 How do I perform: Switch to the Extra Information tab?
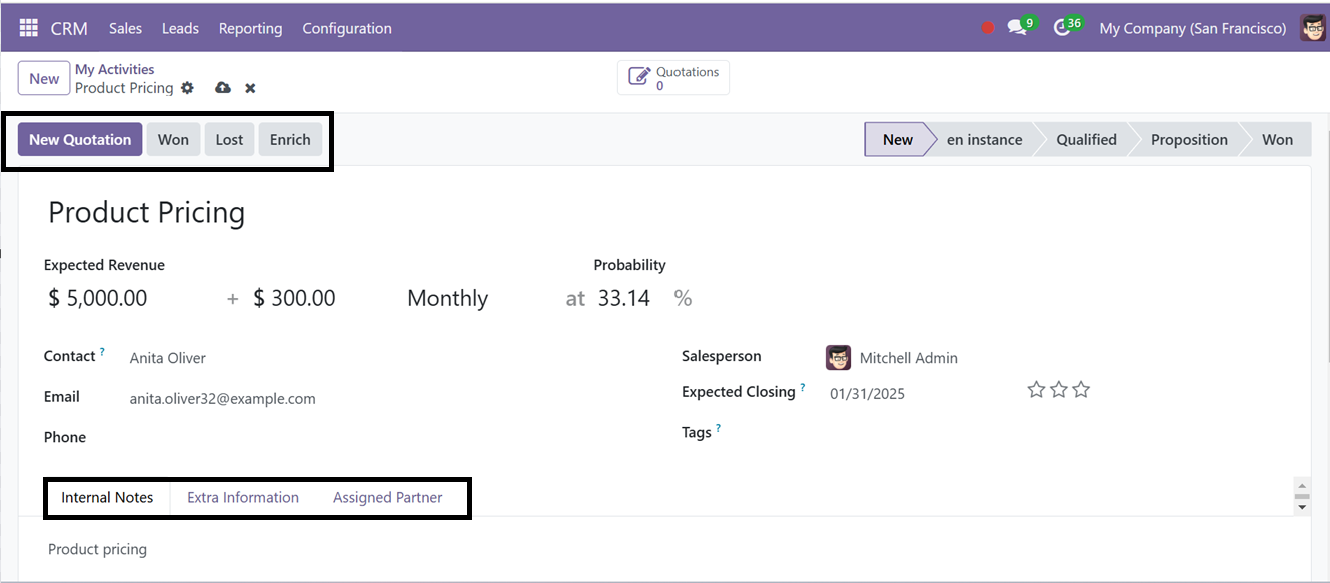(x=243, y=497)
